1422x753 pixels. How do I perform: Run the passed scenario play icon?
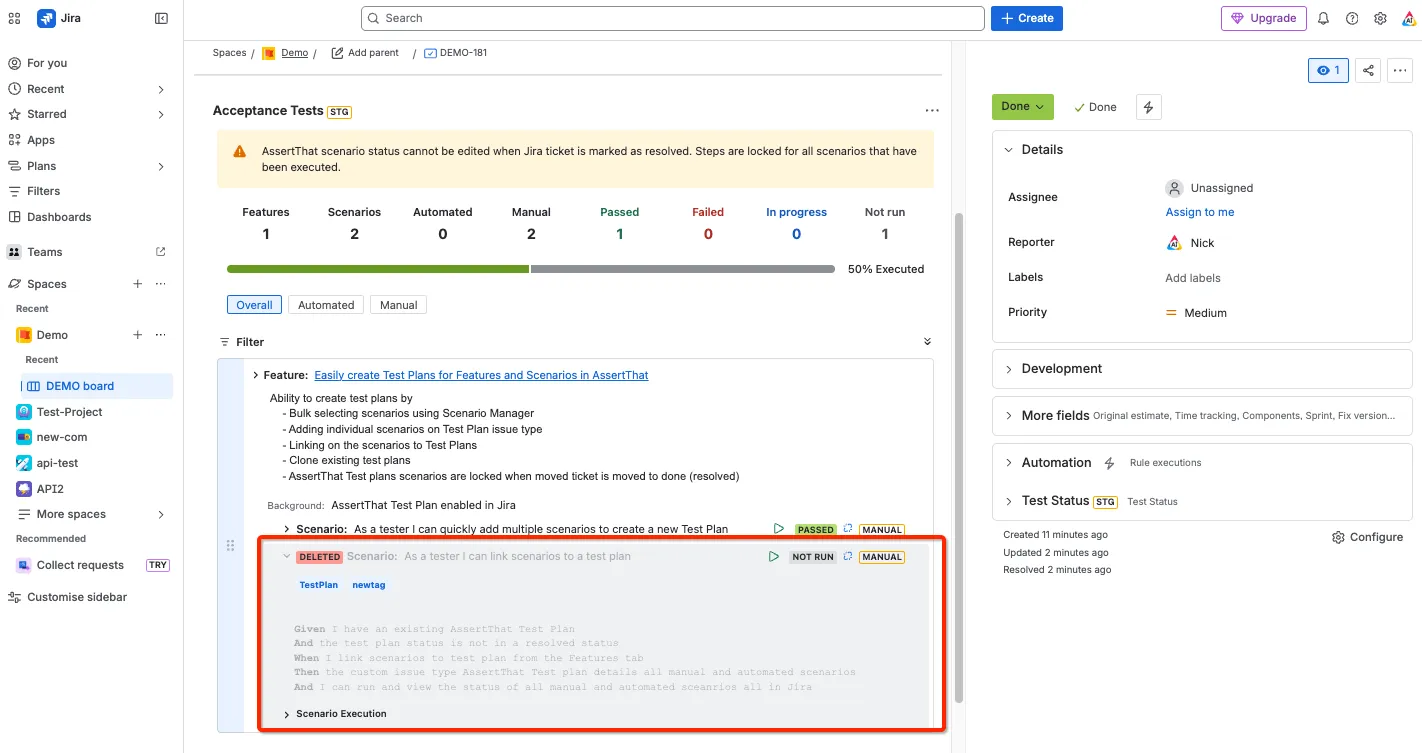(x=779, y=529)
